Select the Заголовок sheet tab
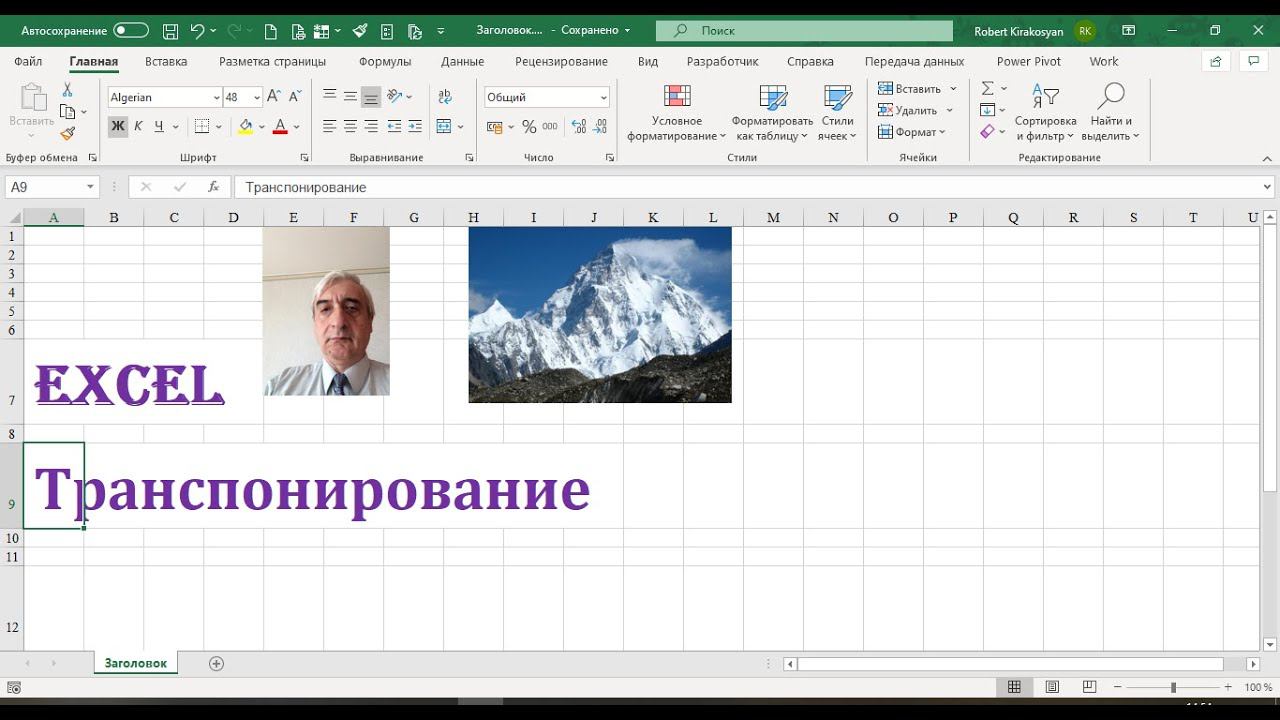1280x720 pixels. click(x=136, y=663)
